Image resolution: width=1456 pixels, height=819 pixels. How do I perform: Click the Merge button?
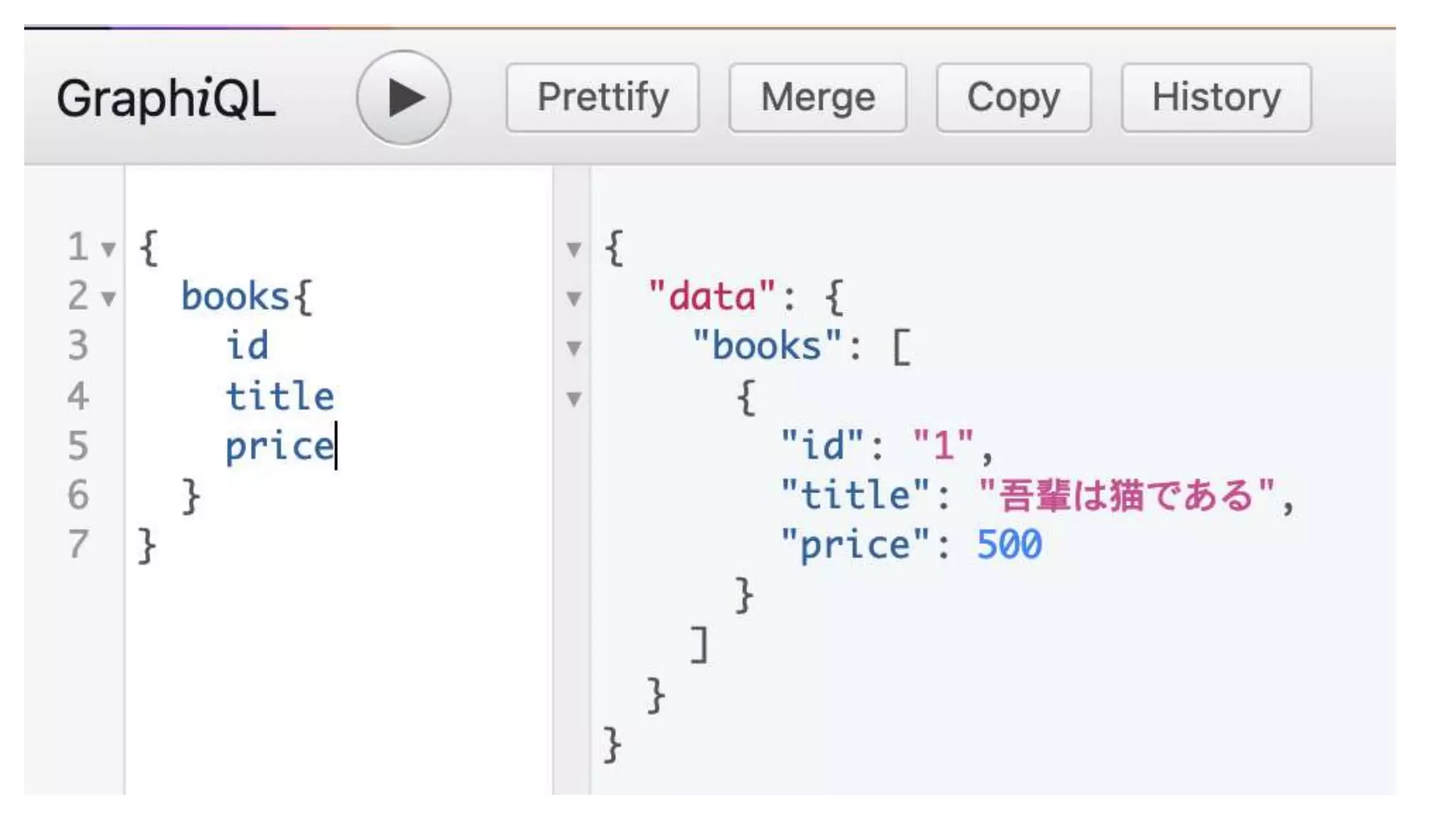(817, 98)
